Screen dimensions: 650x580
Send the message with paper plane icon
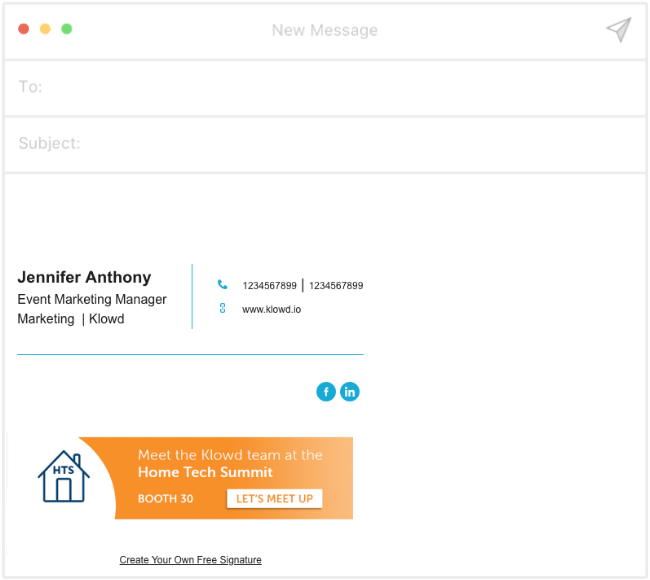[619, 30]
